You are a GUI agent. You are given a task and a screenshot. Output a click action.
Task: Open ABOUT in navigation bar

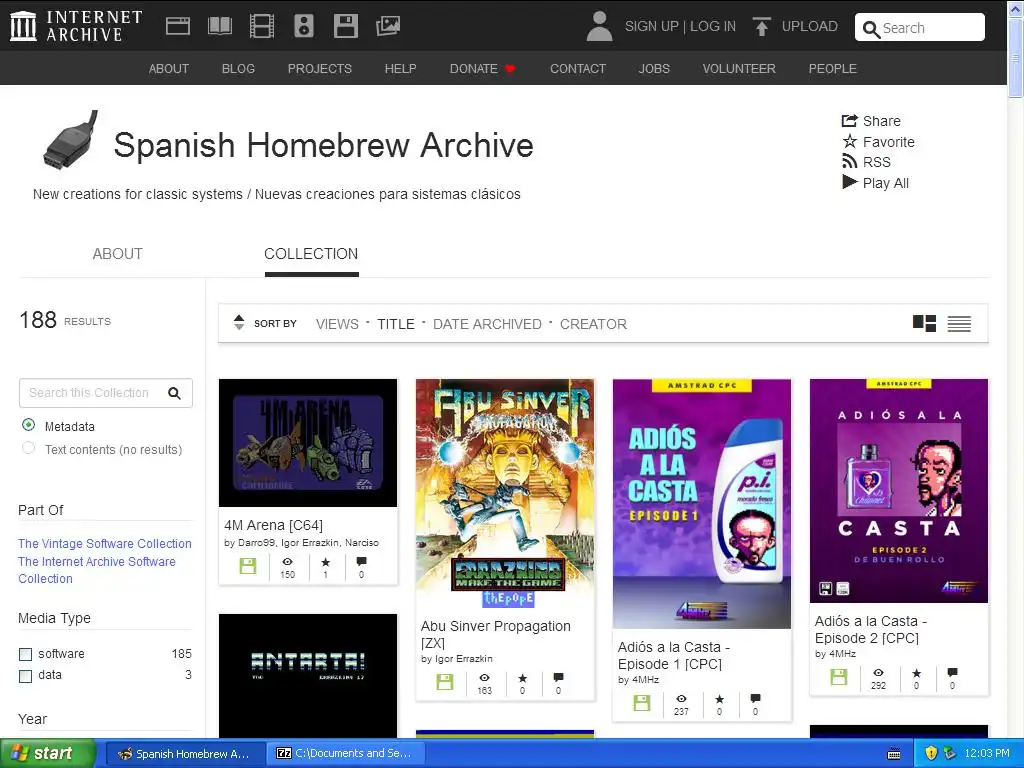[168, 69]
